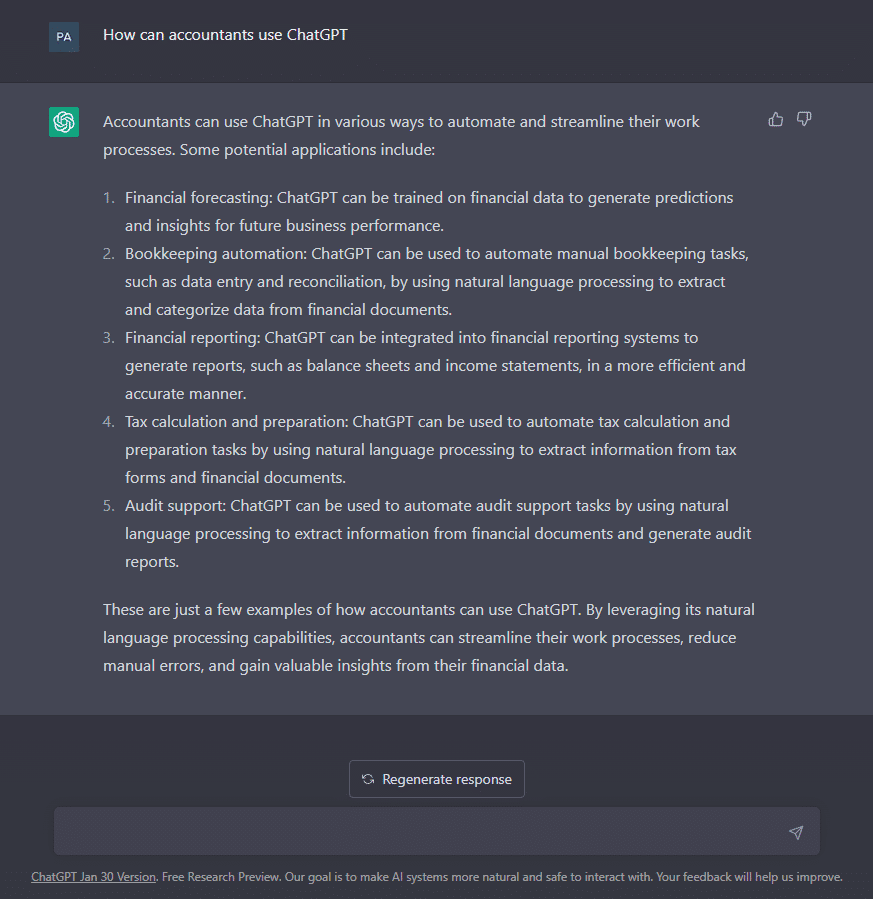
Task: Click the feedback will help us improve text
Action: coord(749,877)
